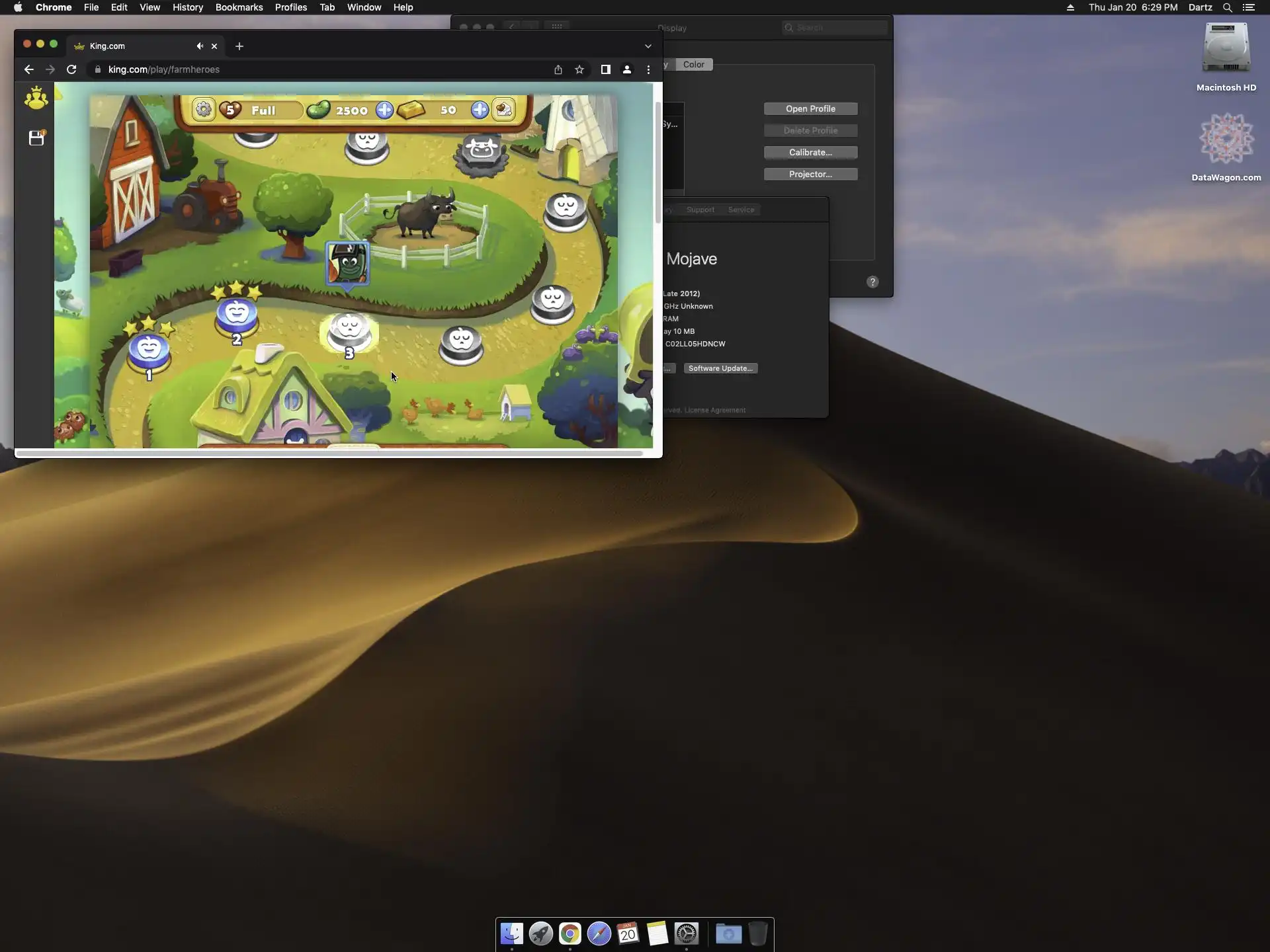Mute the King.com tab audio
Image resolution: width=1270 pixels, height=952 pixels.
click(199, 46)
